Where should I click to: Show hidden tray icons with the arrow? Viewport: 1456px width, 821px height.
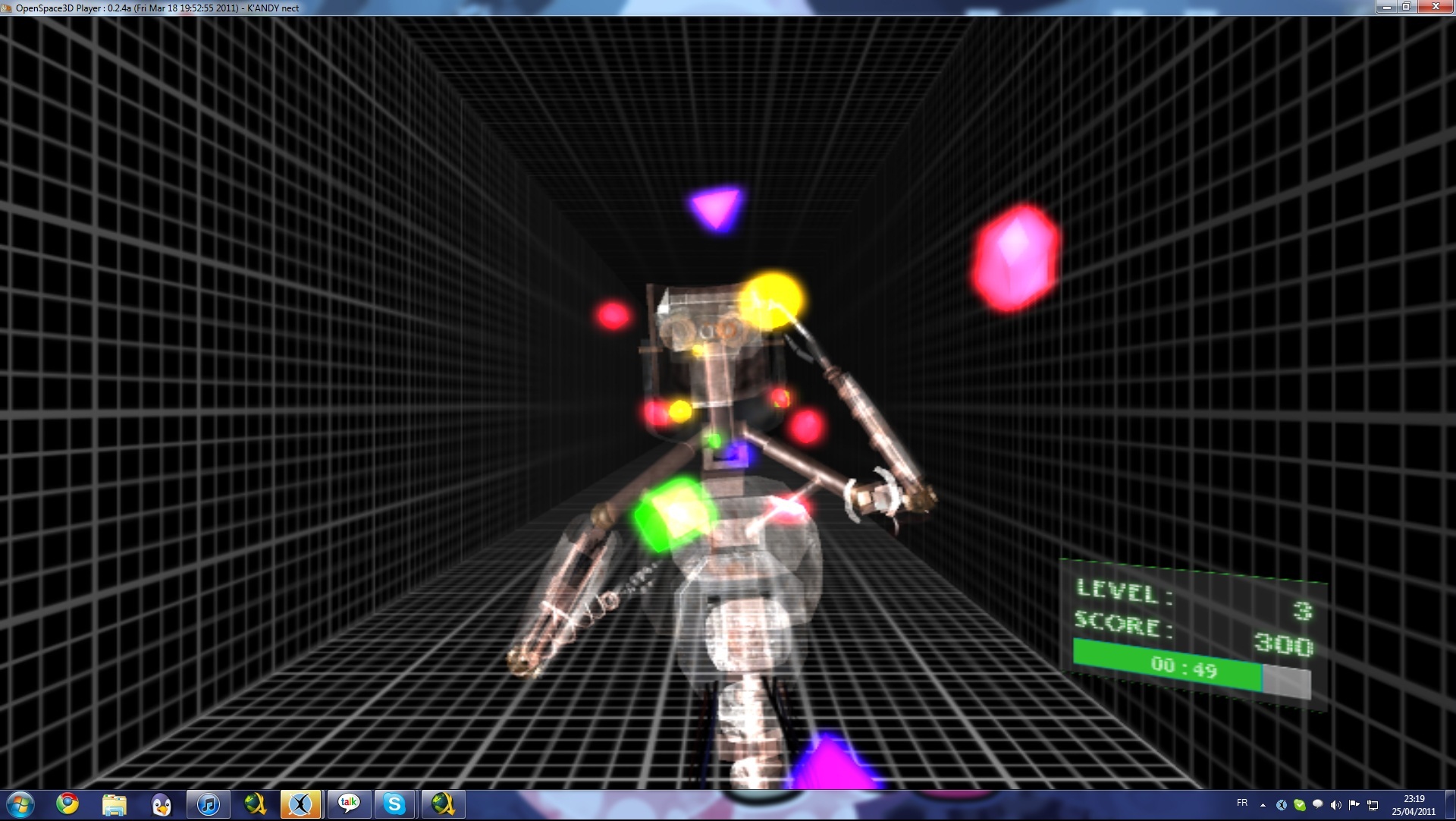(1263, 805)
